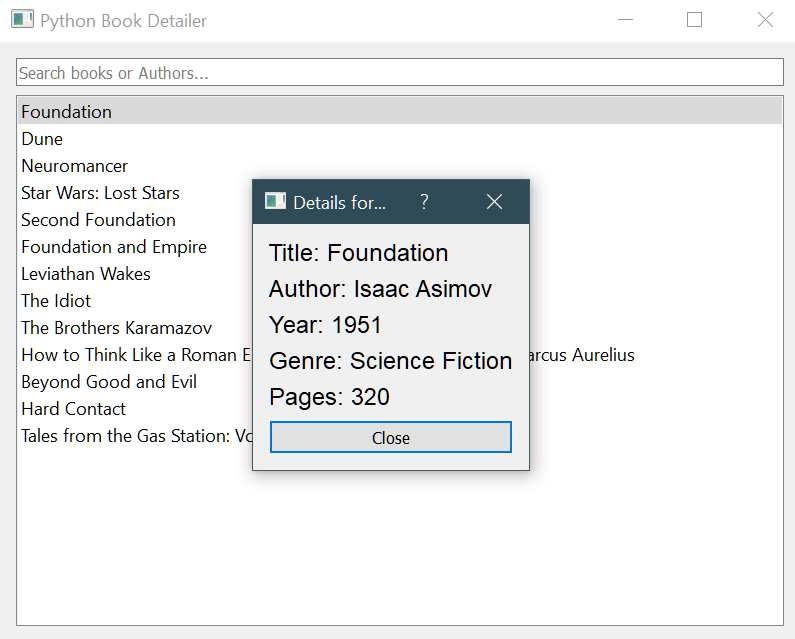The image size is (795, 639).
Task: Select Foundation in the book list
Action: coord(67,112)
